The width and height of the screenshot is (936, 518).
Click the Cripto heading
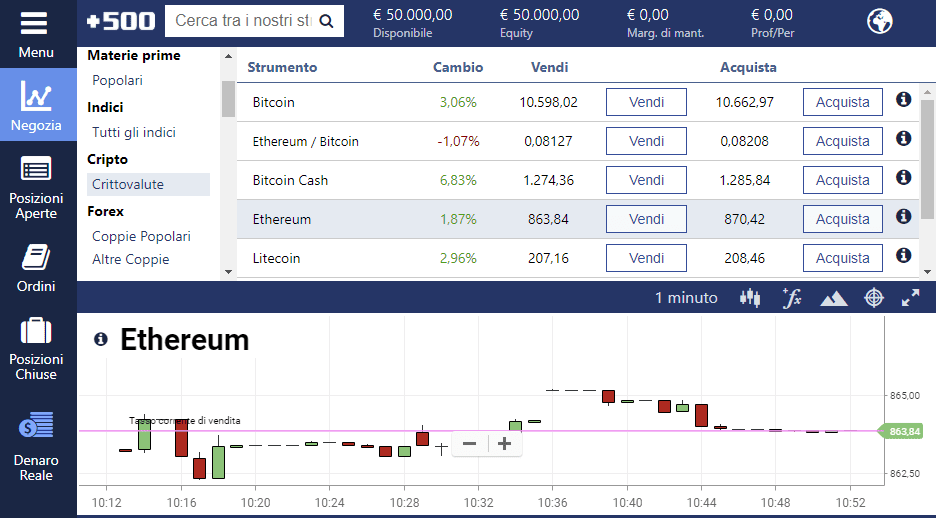point(107,159)
